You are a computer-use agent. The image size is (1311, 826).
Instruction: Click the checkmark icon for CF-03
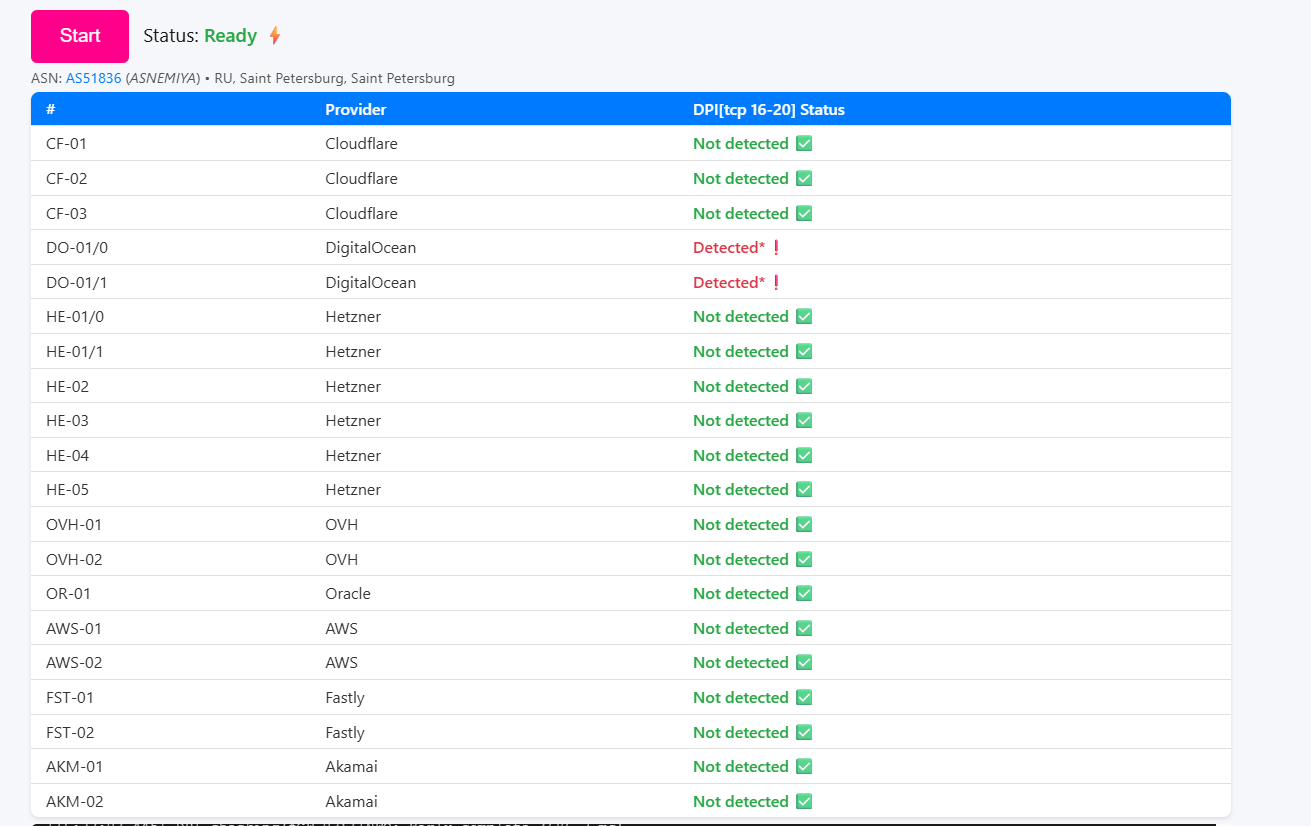[x=804, y=214]
